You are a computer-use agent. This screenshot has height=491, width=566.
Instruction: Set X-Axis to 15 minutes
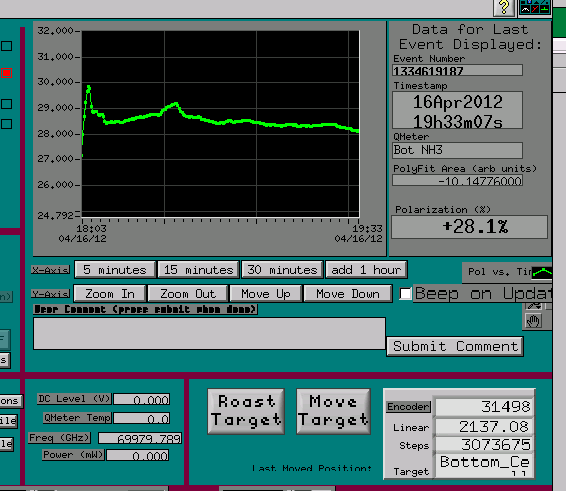click(x=199, y=270)
